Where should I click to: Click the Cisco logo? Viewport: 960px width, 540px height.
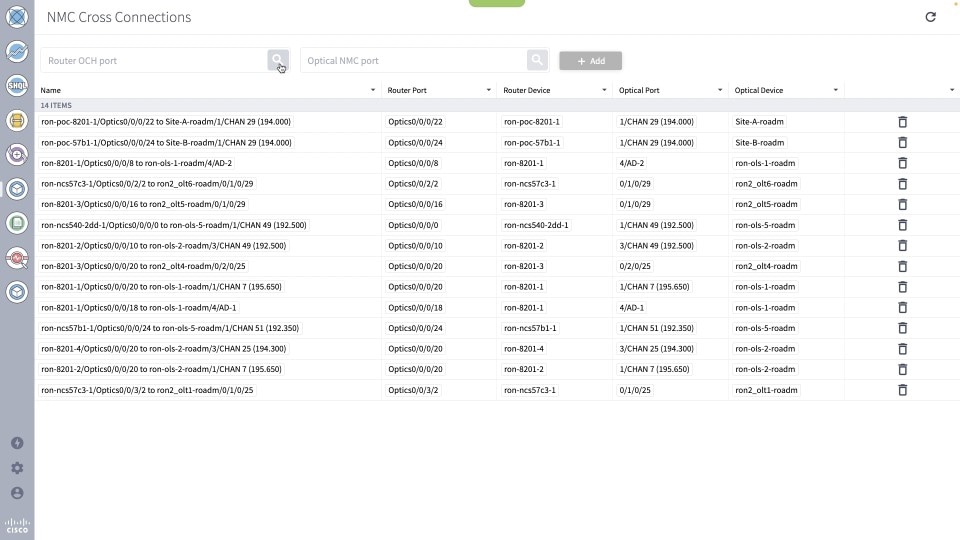click(x=17, y=526)
